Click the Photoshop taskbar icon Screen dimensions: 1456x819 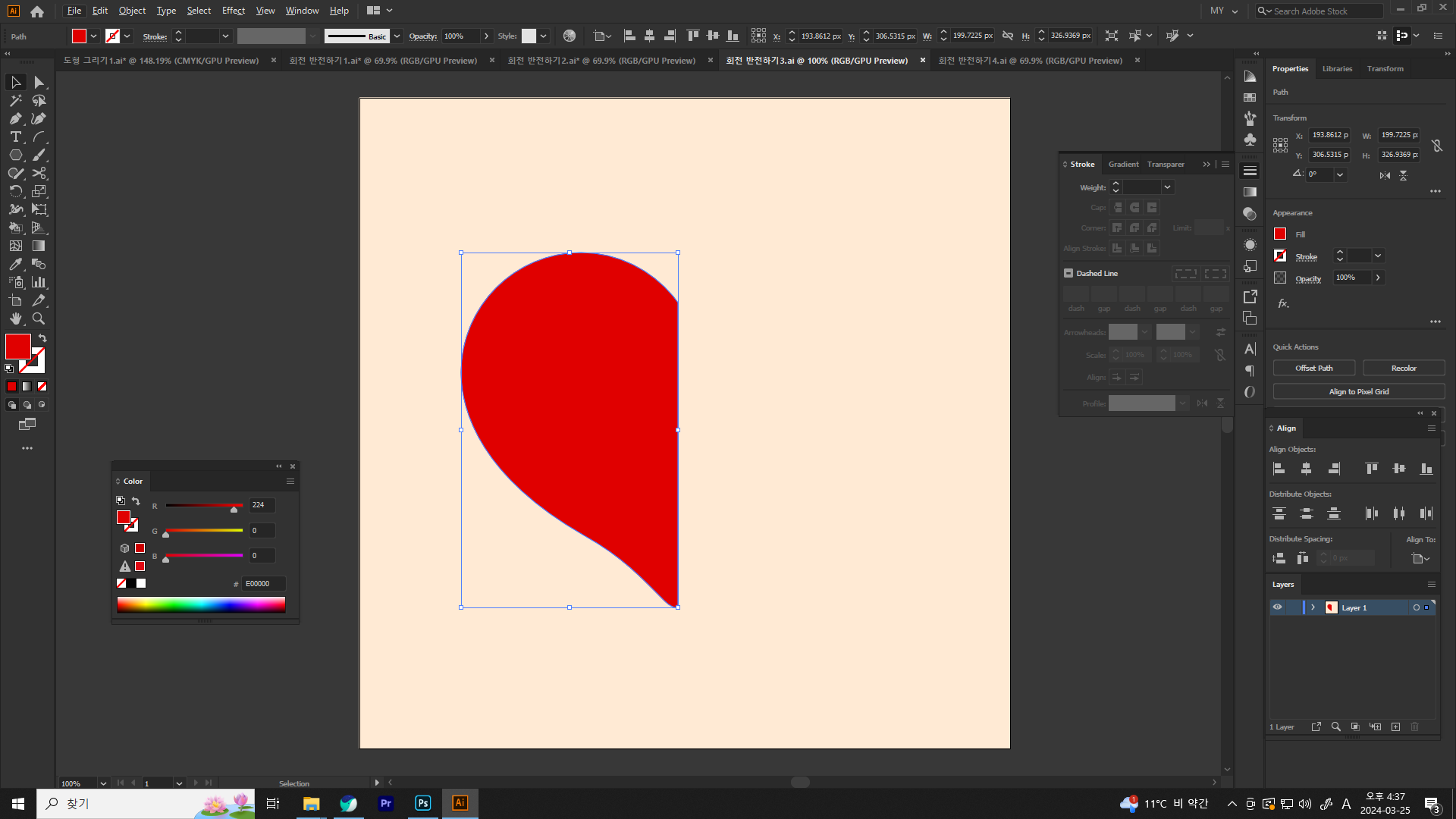point(422,803)
